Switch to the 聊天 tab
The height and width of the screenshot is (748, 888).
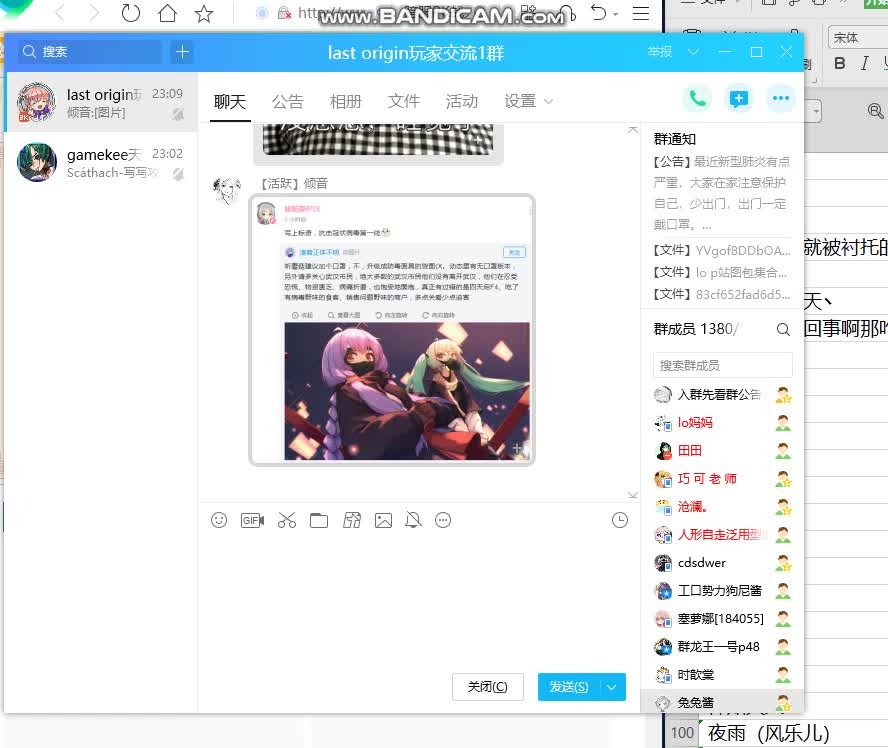(x=230, y=101)
